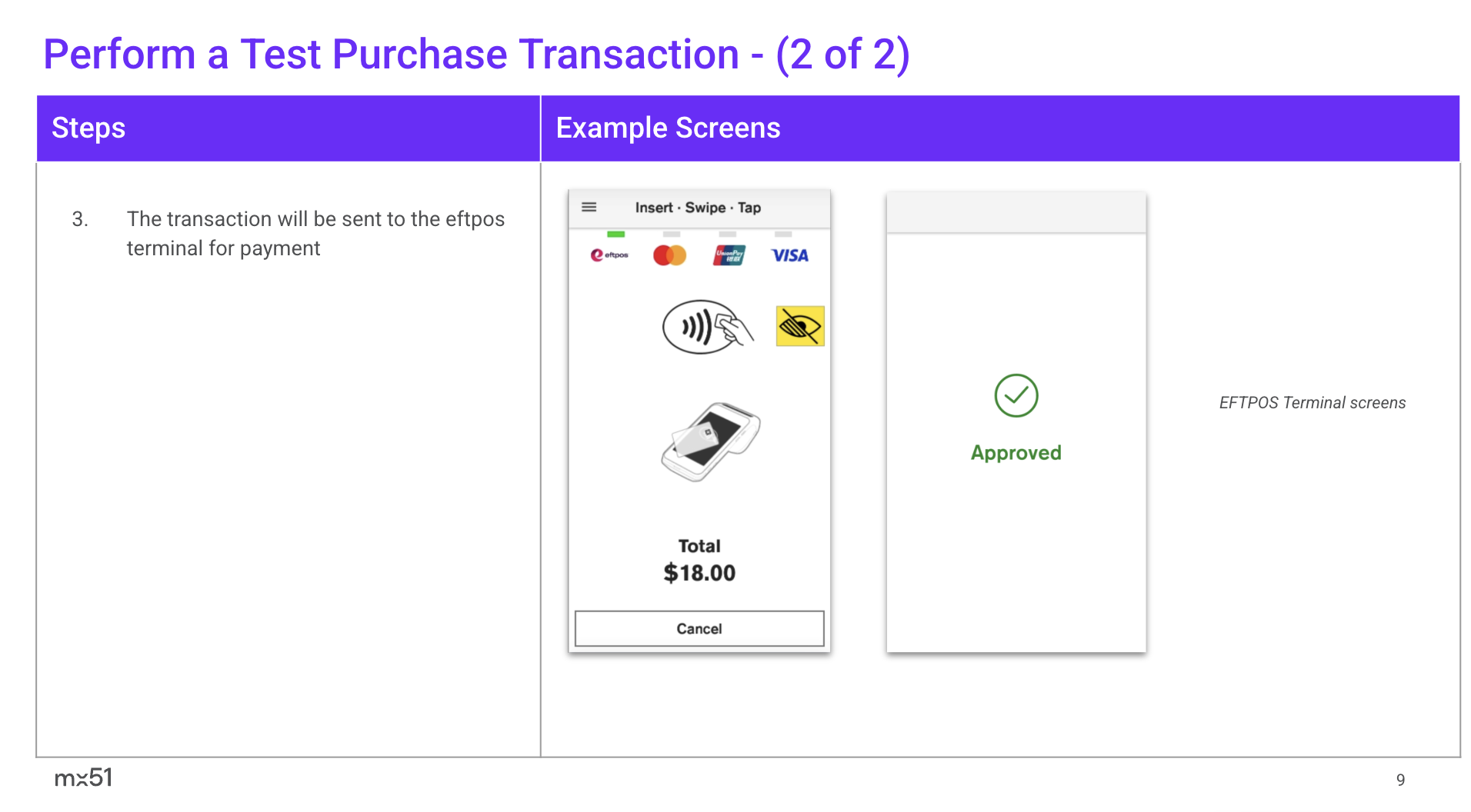
Task: Click the Insert · Swipe · Tap heading
Action: (698, 208)
